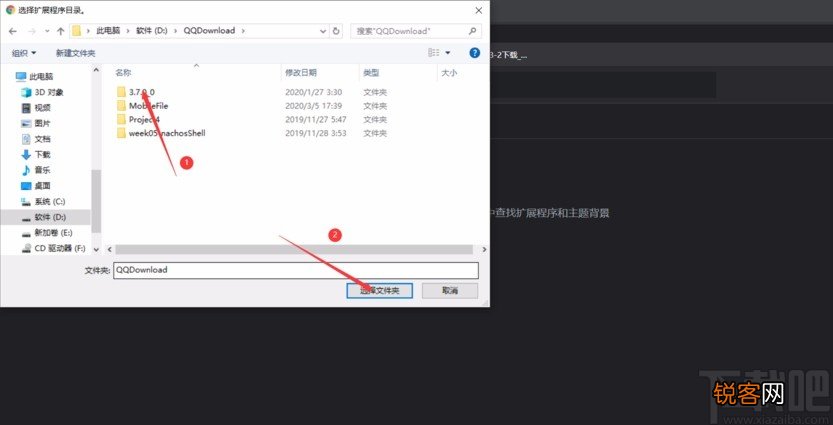Click 新建文件夹 to create a folder

[x=75, y=53]
